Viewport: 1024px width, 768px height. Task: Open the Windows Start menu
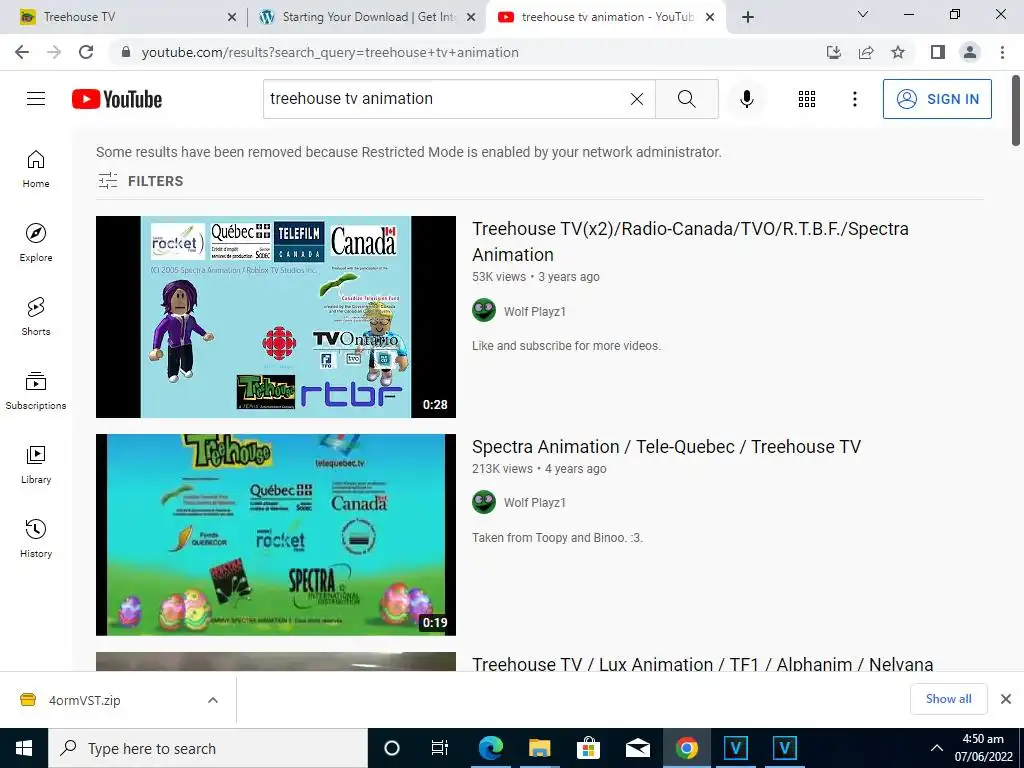[x=24, y=748]
